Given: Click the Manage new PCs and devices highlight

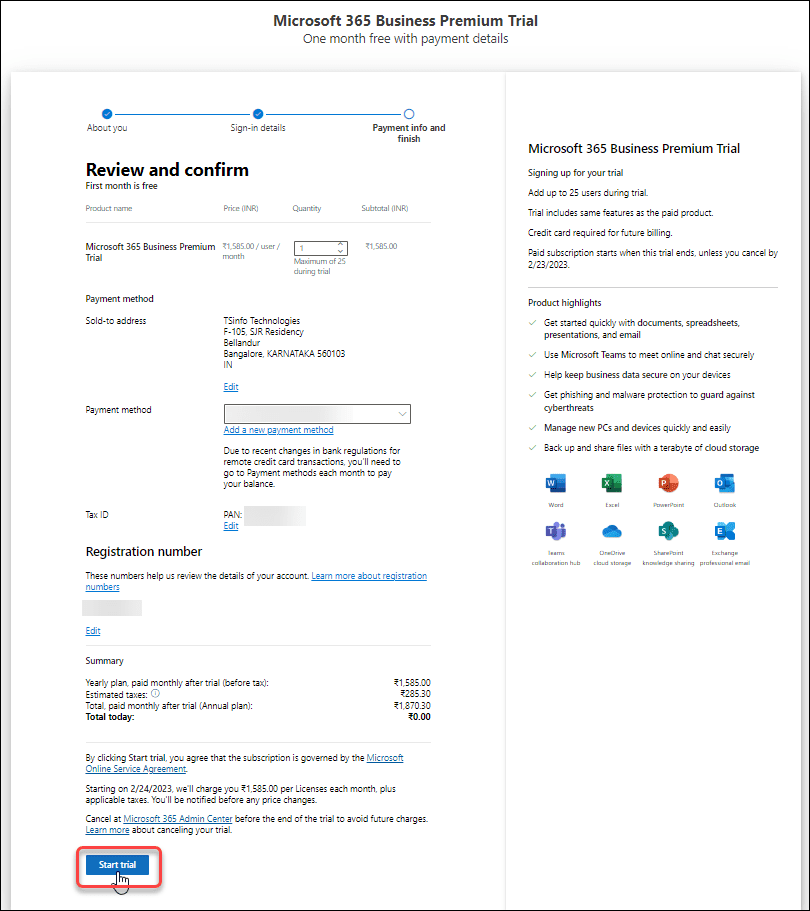Looking at the screenshot, I should click(637, 428).
